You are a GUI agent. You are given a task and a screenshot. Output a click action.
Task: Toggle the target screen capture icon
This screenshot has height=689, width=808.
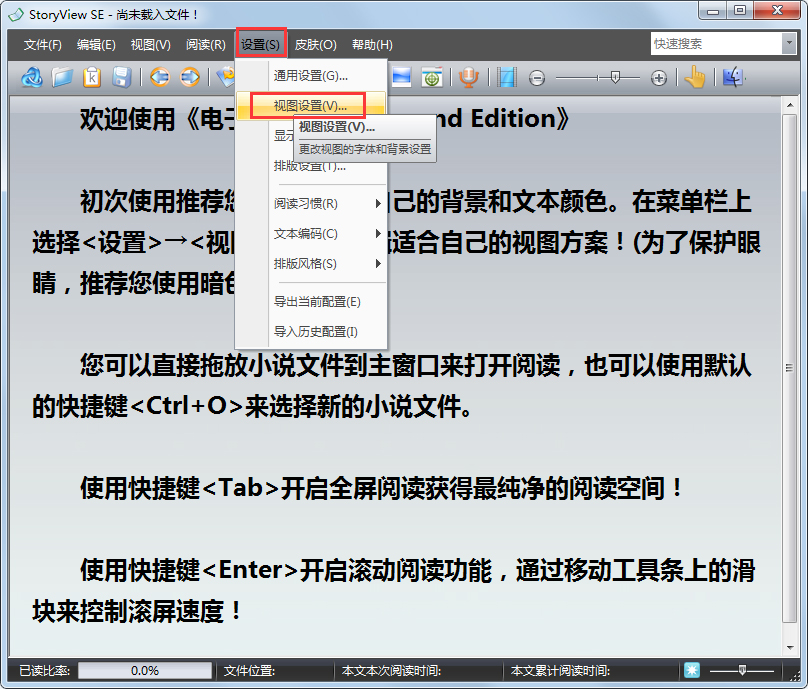point(432,77)
